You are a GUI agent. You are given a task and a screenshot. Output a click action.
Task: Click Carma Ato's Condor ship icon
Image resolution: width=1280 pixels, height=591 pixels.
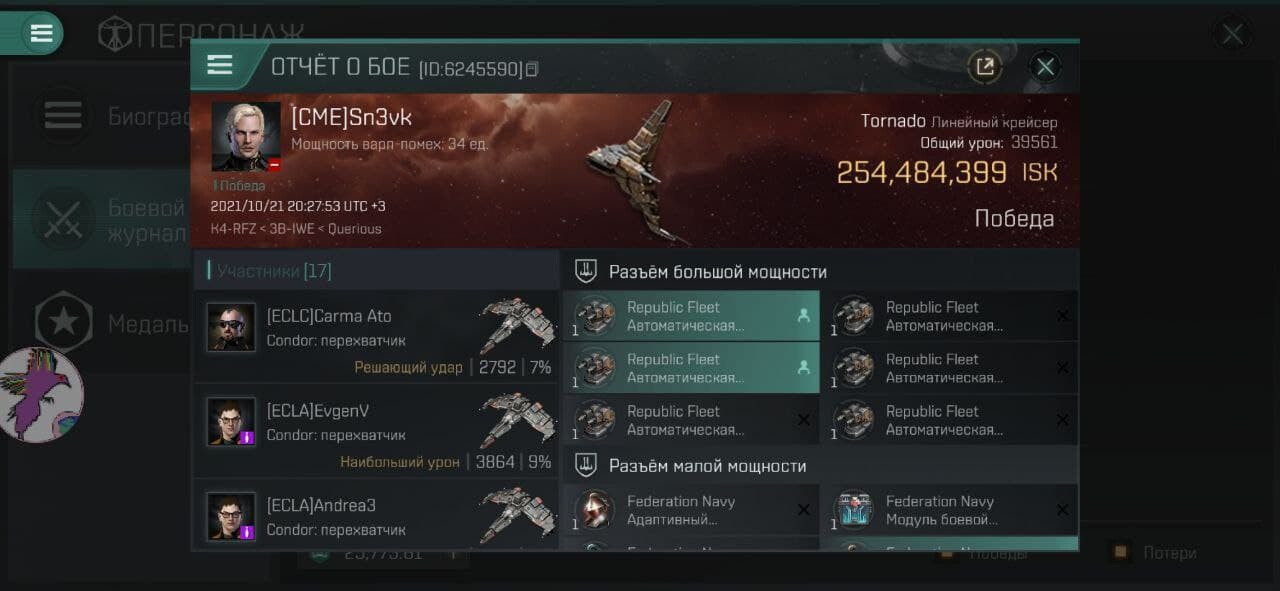pos(517,323)
